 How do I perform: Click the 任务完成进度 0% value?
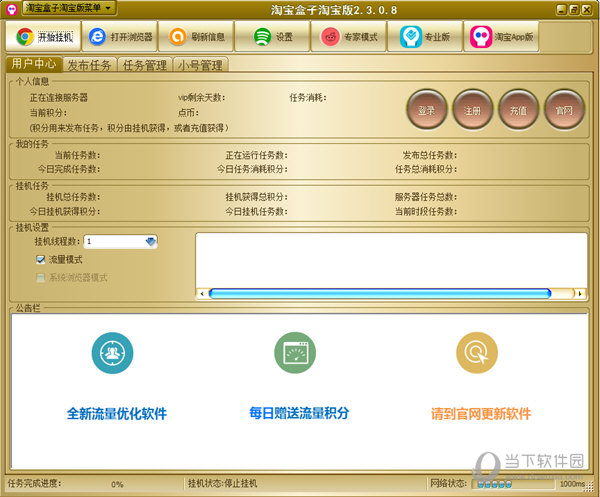pos(117,484)
